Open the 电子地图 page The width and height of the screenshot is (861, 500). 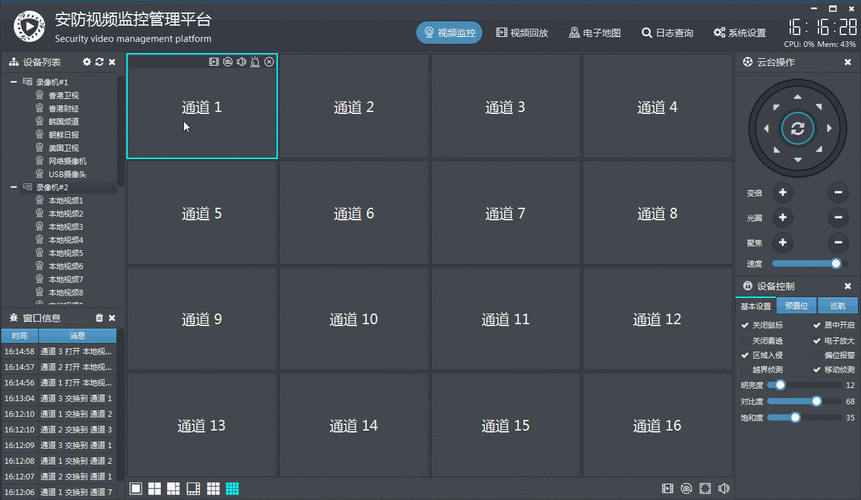coord(595,33)
